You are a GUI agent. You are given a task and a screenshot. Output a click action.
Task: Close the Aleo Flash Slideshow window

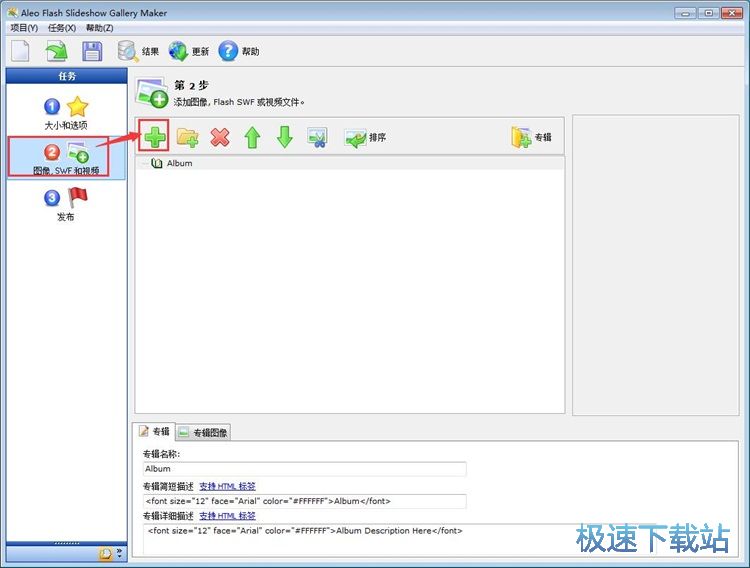coord(732,13)
